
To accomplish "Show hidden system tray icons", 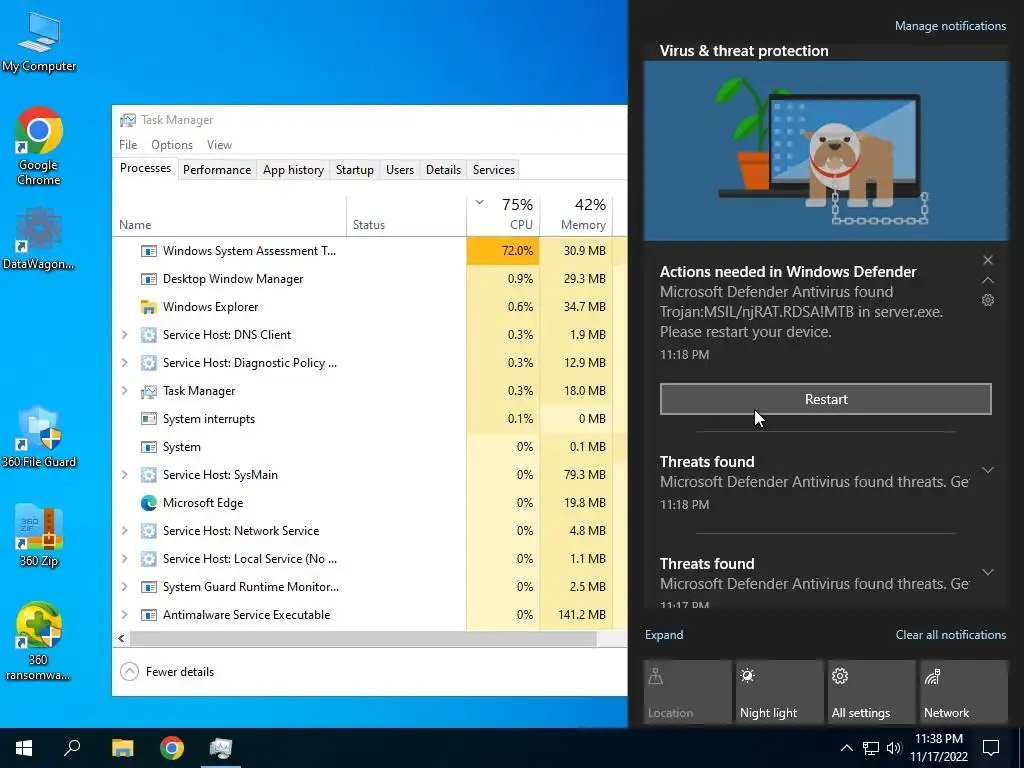I will click(x=846, y=748).
